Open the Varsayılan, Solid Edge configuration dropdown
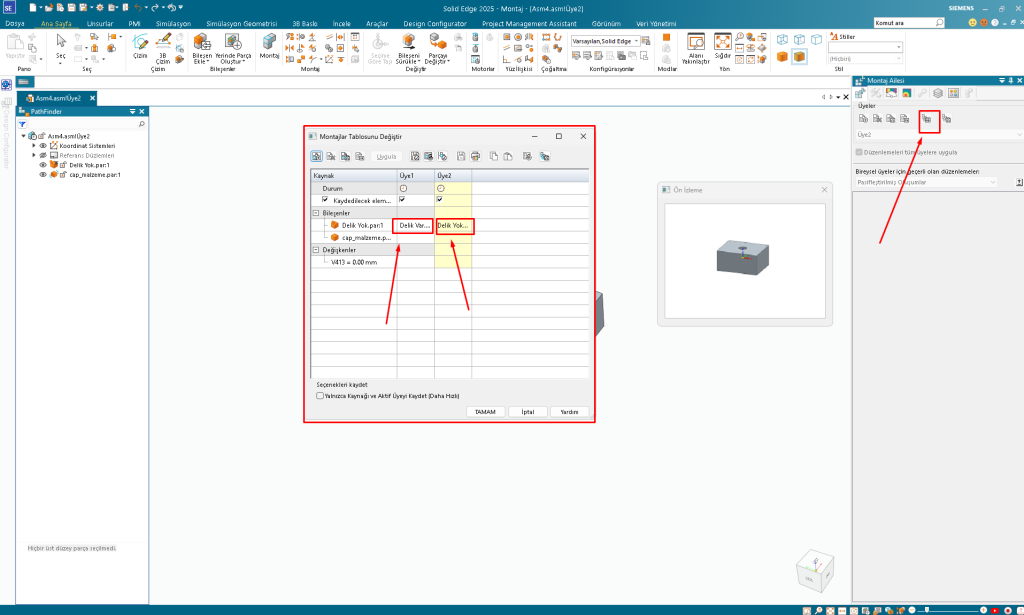This screenshot has width=1024, height=615. pos(607,41)
